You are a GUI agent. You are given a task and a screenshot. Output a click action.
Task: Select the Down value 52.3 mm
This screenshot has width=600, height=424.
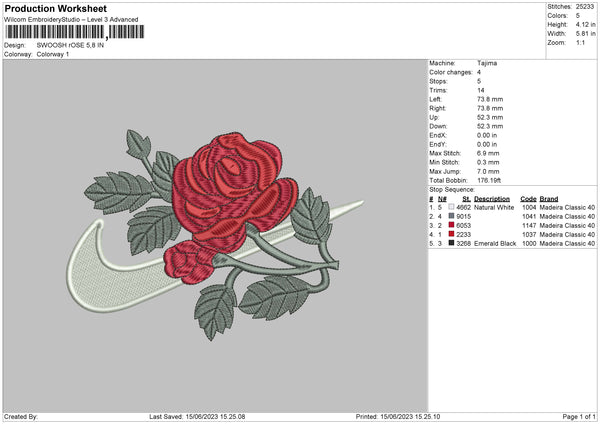490,126
